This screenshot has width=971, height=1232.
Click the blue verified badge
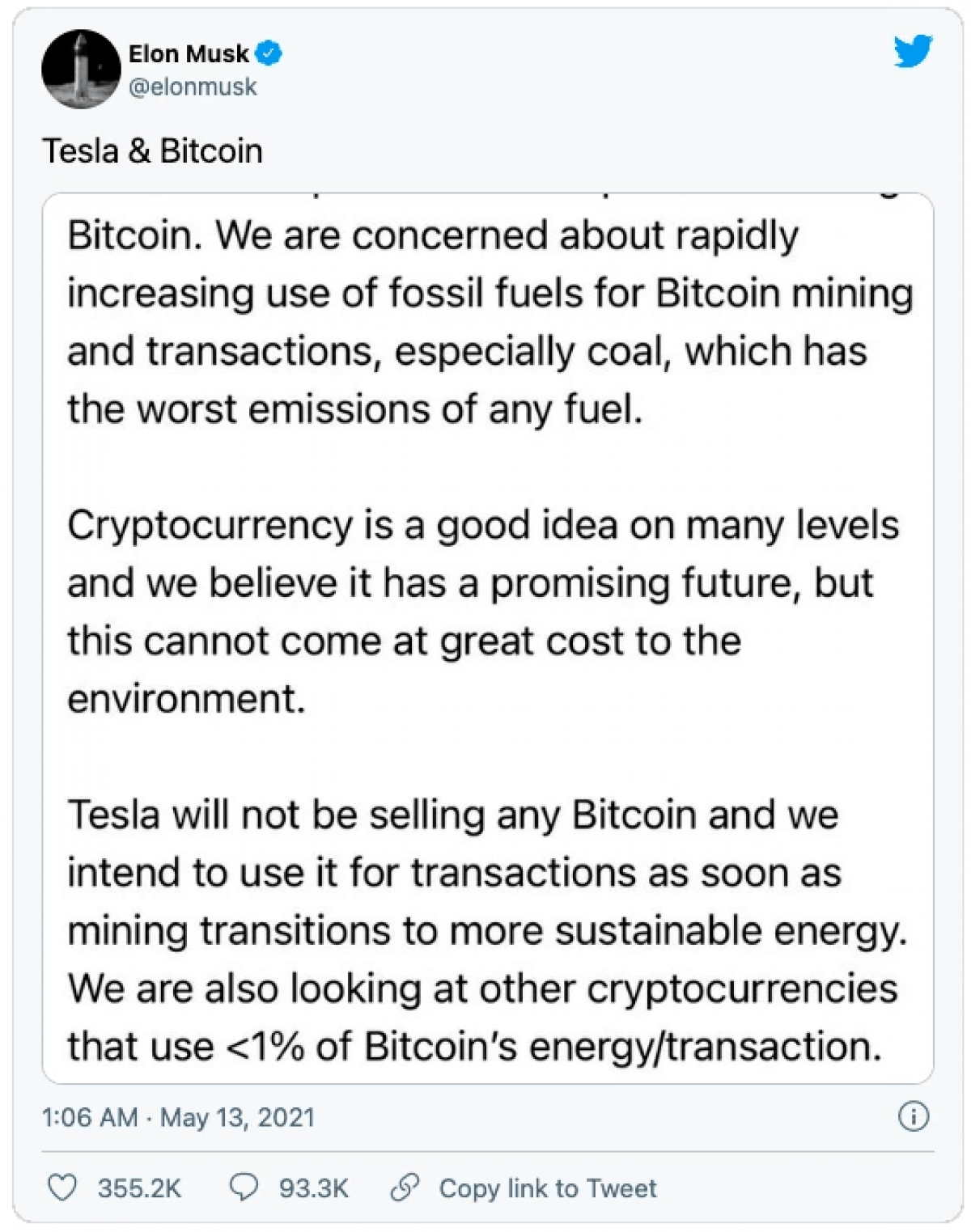pos(269,54)
